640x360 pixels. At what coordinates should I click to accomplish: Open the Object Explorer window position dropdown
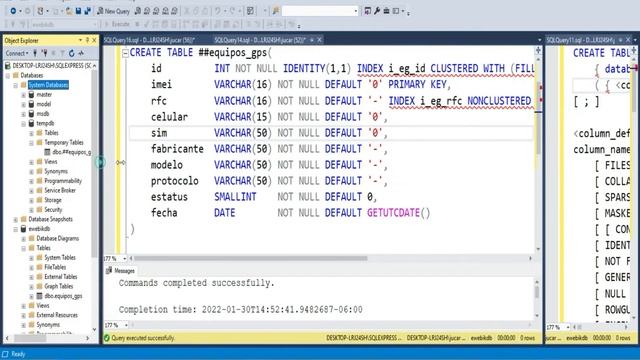80,40
